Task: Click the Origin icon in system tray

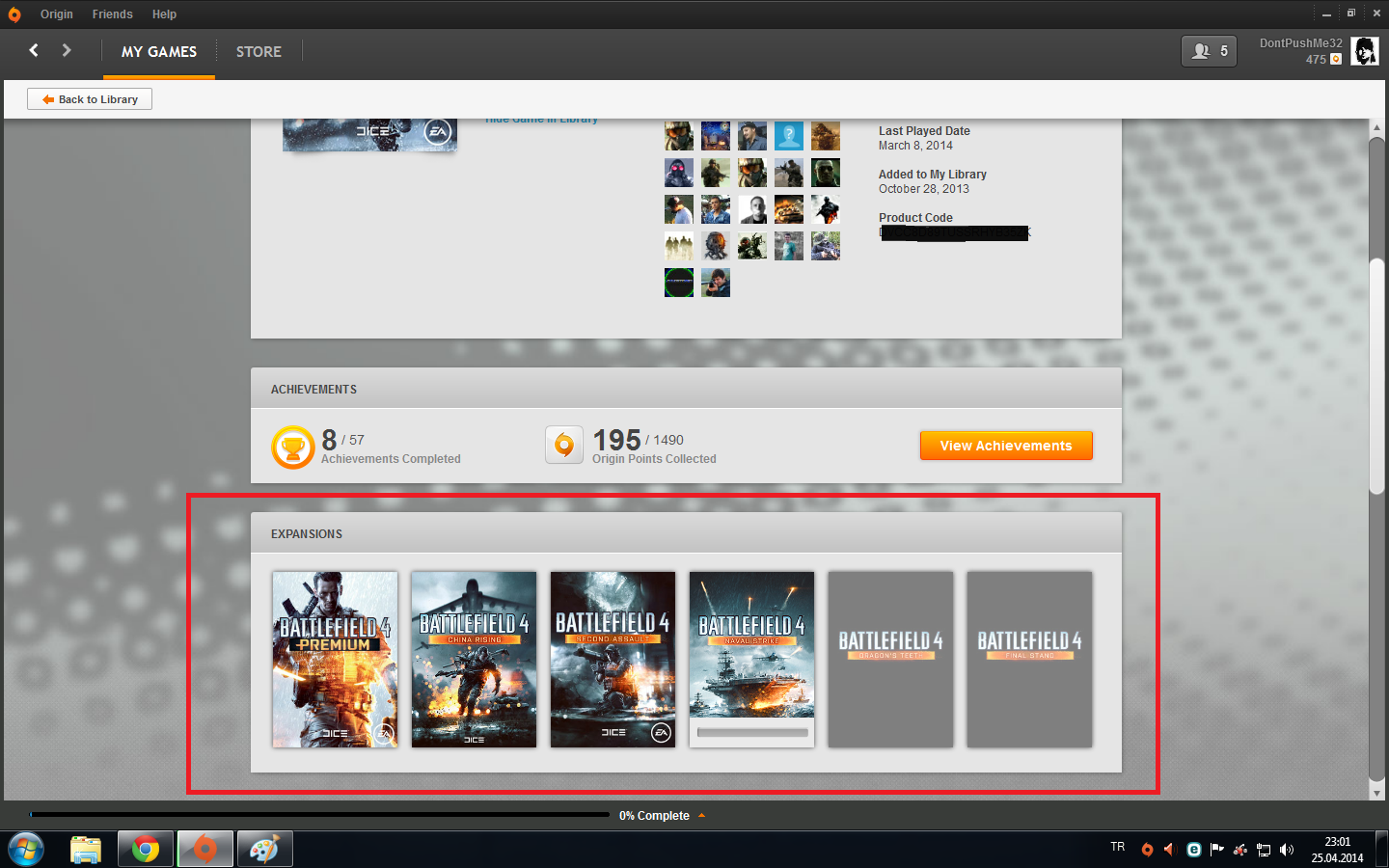Action: tap(1147, 850)
